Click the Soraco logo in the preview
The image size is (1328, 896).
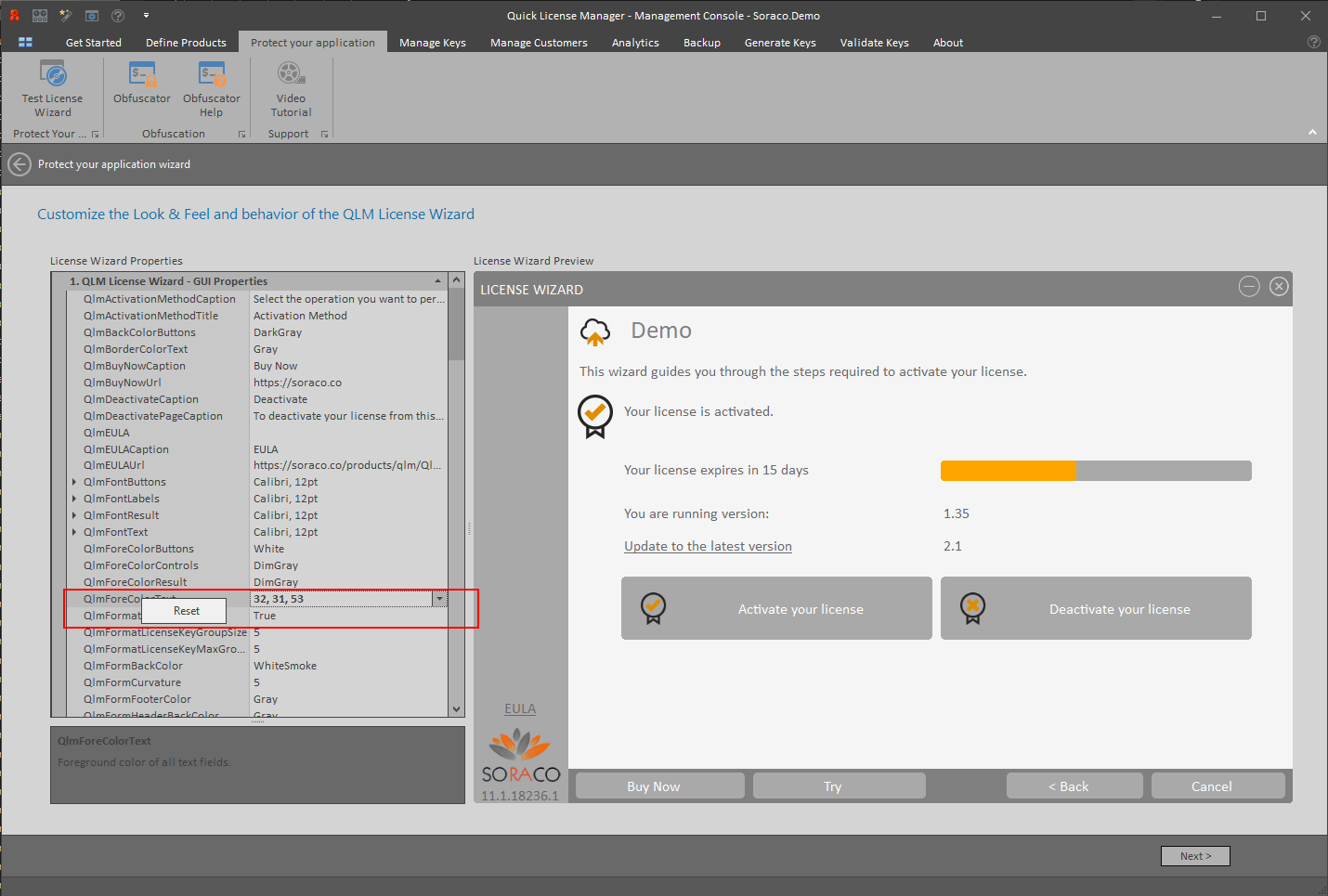520,756
